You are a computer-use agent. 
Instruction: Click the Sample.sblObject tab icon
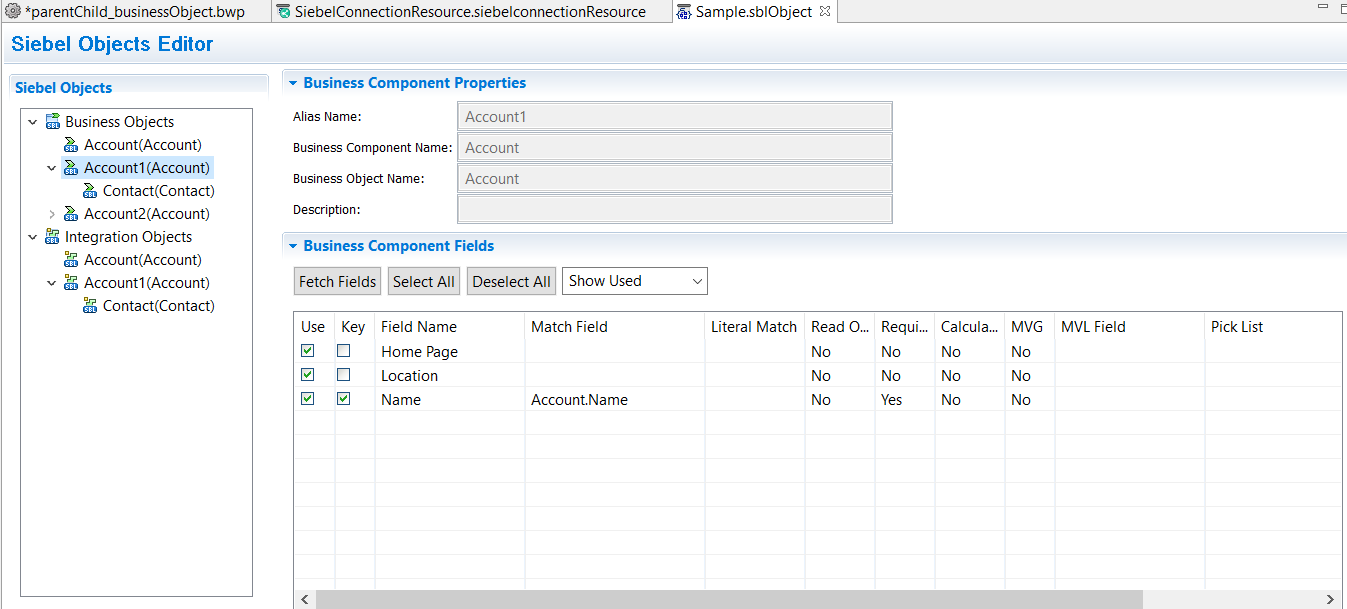683,12
